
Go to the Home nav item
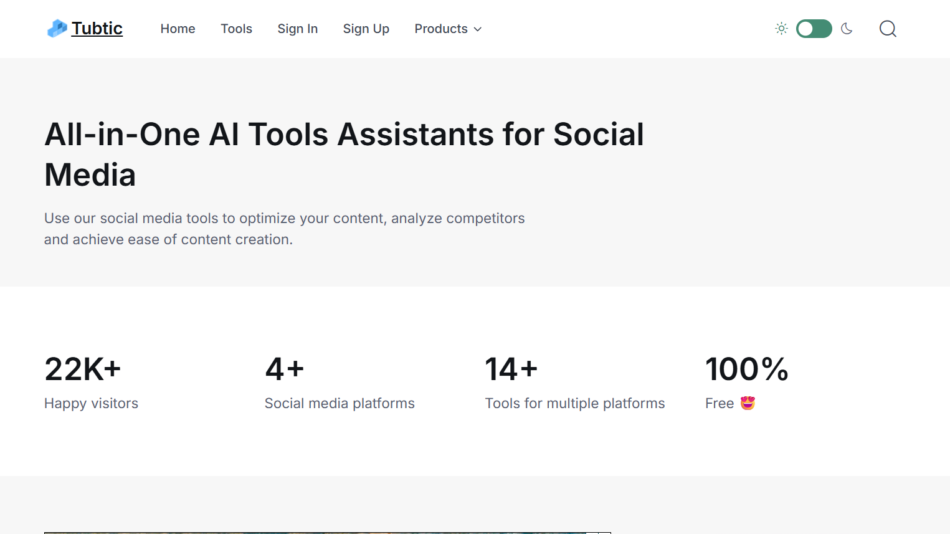(x=177, y=29)
